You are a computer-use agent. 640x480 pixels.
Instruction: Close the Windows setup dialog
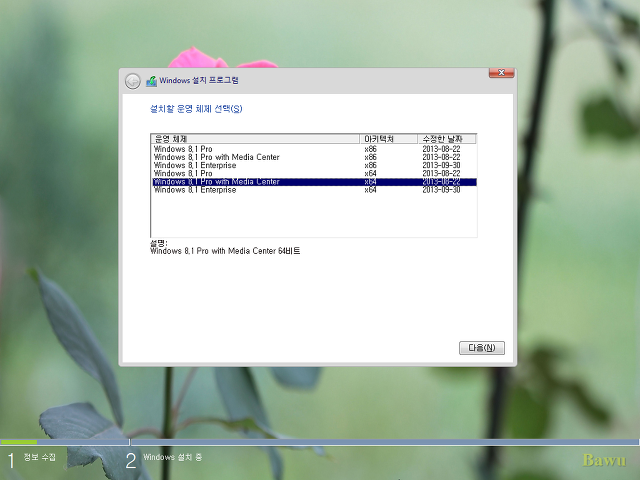[x=501, y=73]
